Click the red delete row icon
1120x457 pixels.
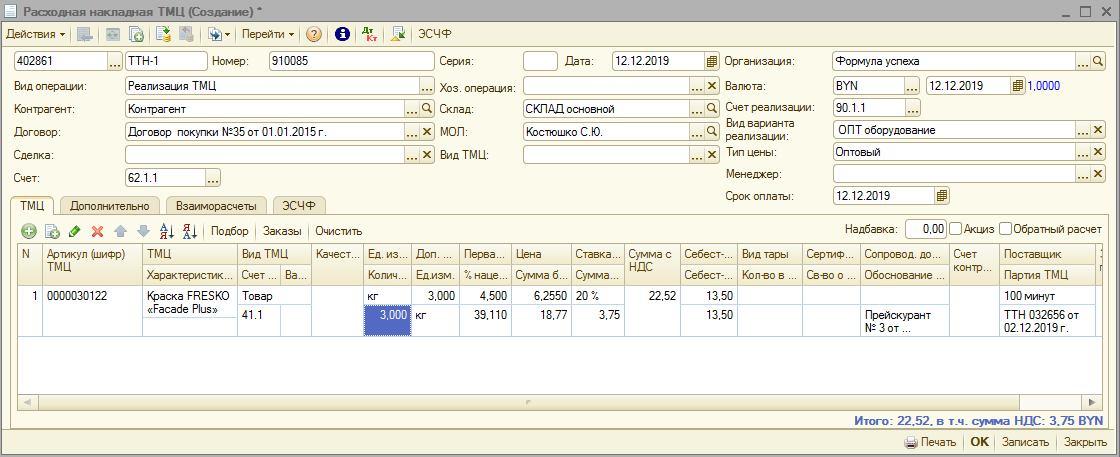(x=97, y=231)
